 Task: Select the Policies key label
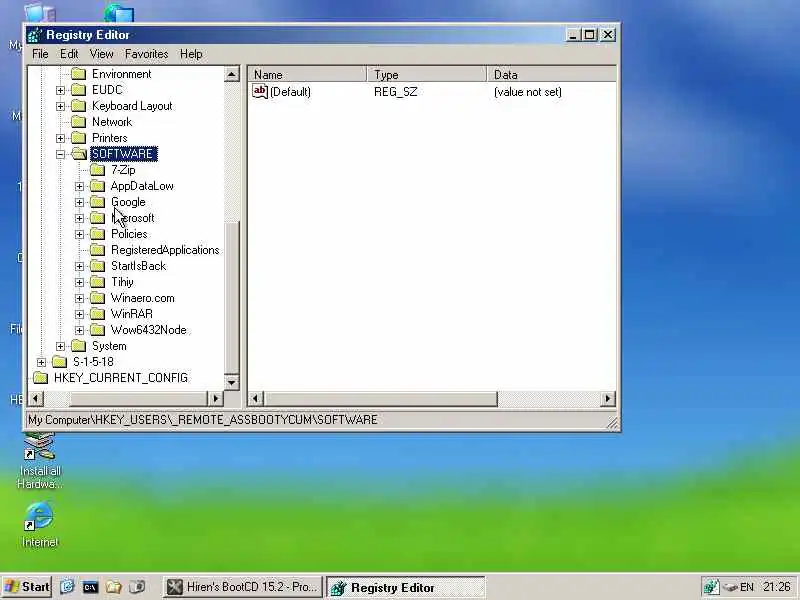pos(129,234)
